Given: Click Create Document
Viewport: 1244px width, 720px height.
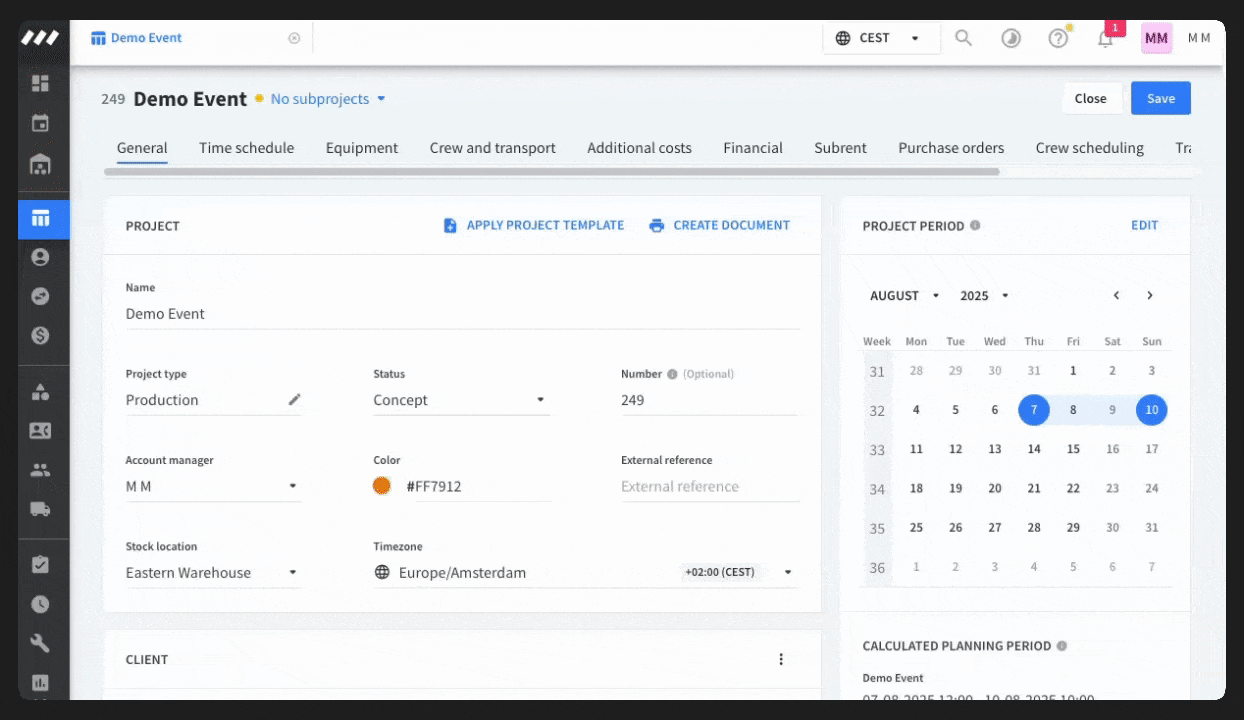Looking at the screenshot, I should (x=719, y=225).
